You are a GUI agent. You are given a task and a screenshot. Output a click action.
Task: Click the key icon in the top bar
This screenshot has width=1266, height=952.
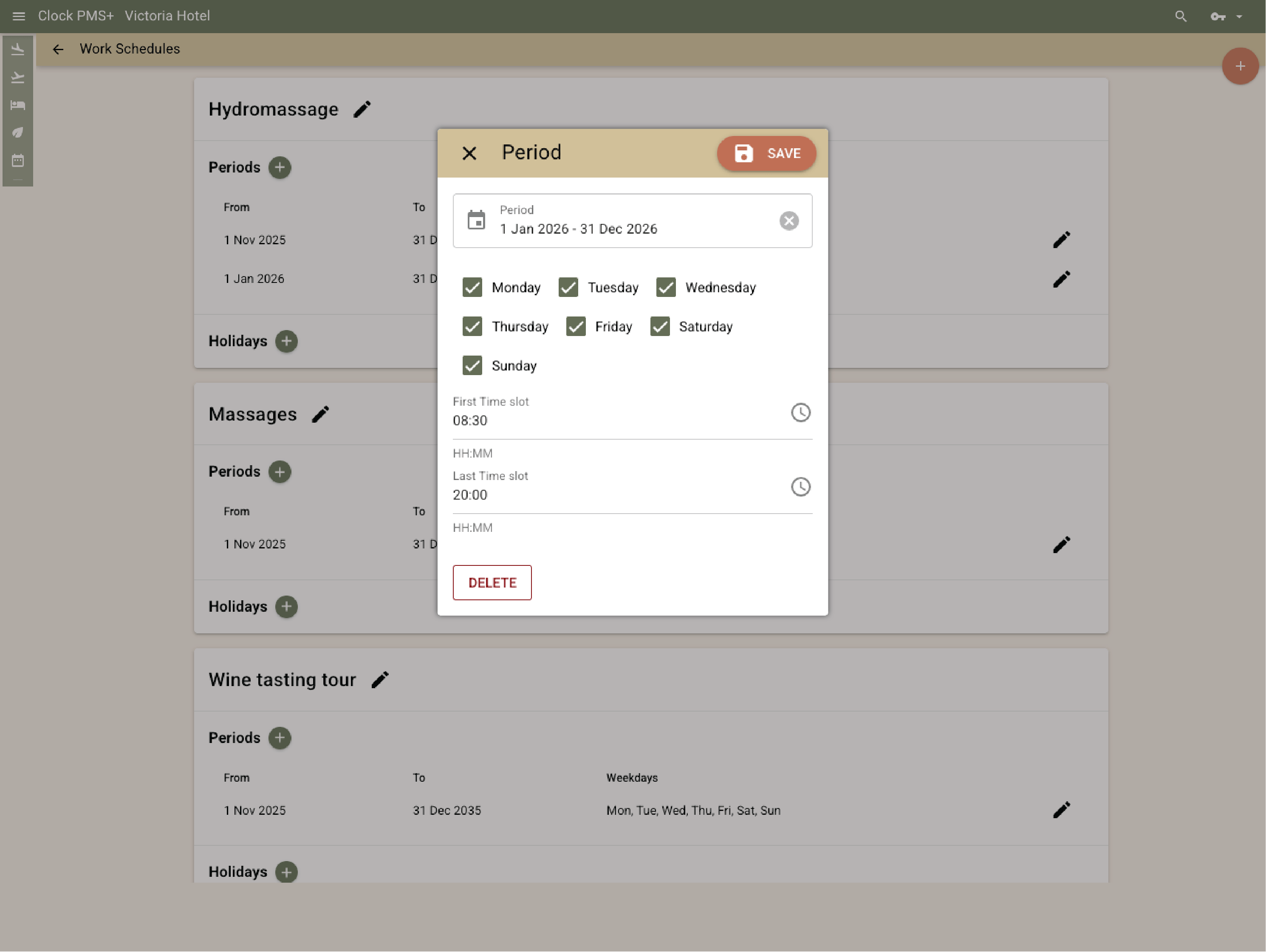click(x=1218, y=17)
